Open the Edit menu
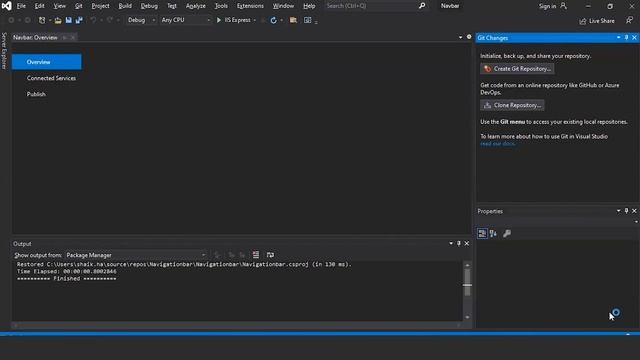640x360 pixels. [40, 6]
